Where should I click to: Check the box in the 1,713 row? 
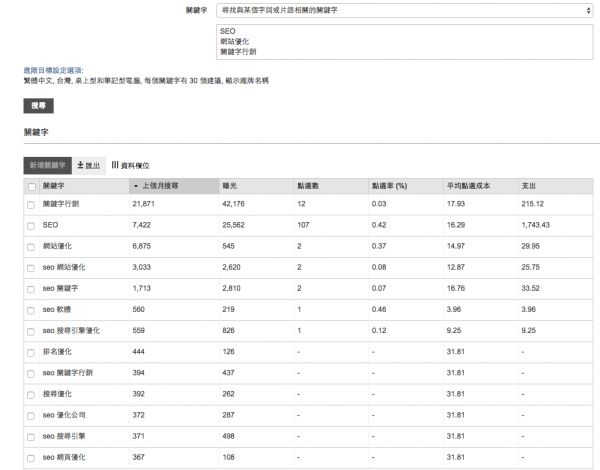click(x=31, y=289)
